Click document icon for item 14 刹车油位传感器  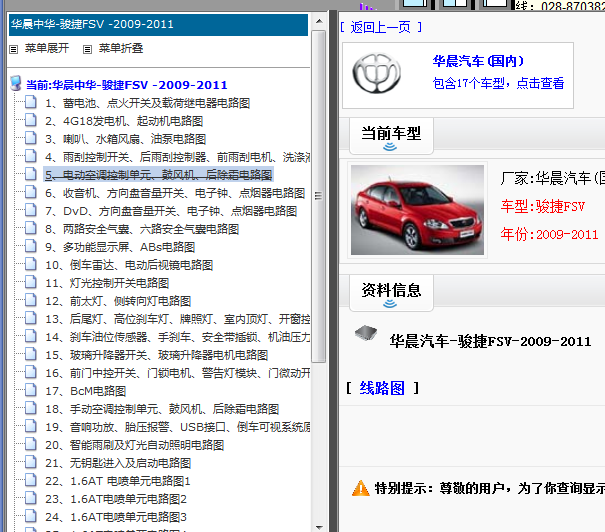(31, 336)
